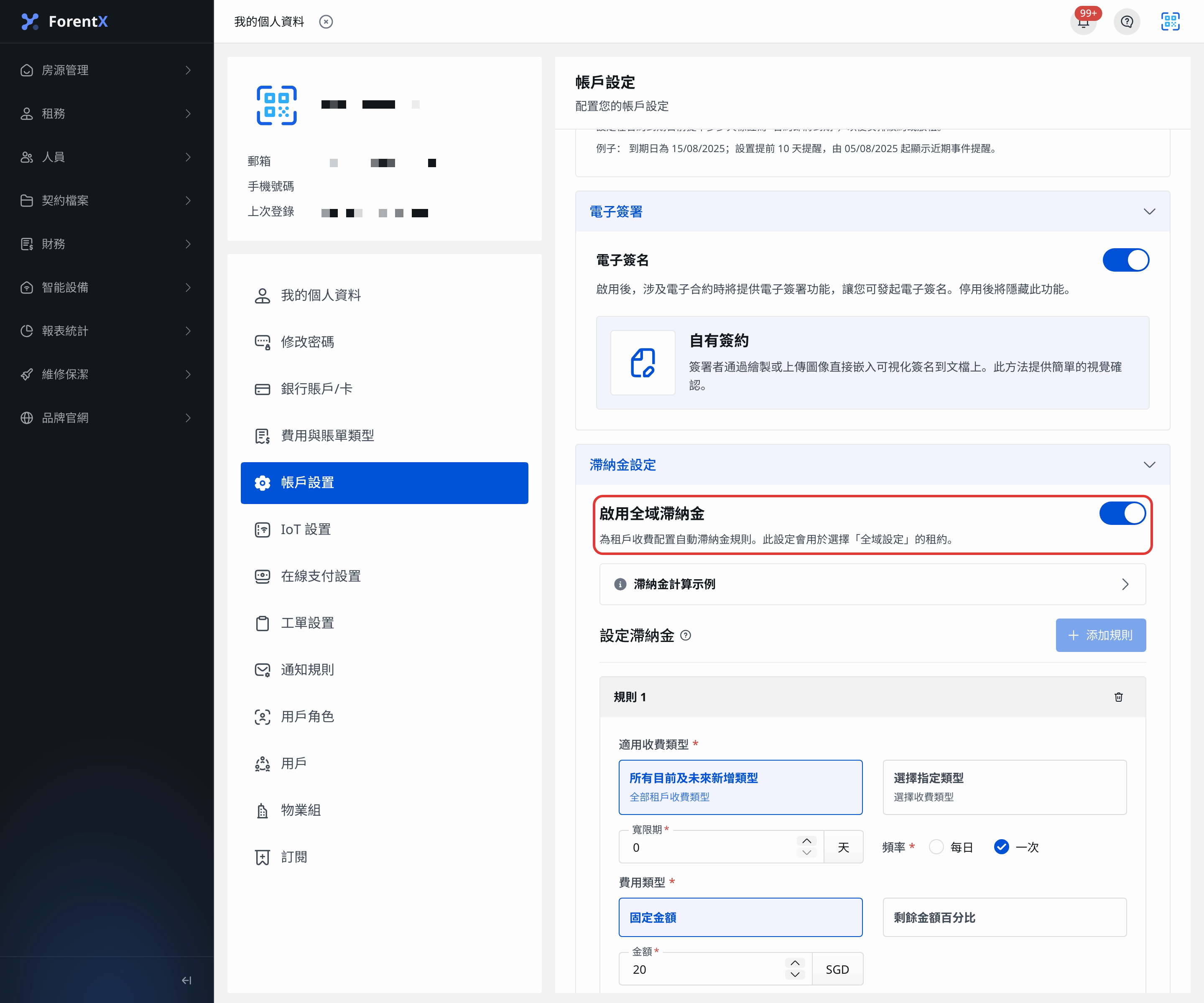
Task: Toggle the 啟用全域滯納金 switch
Action: [1122, 514]
